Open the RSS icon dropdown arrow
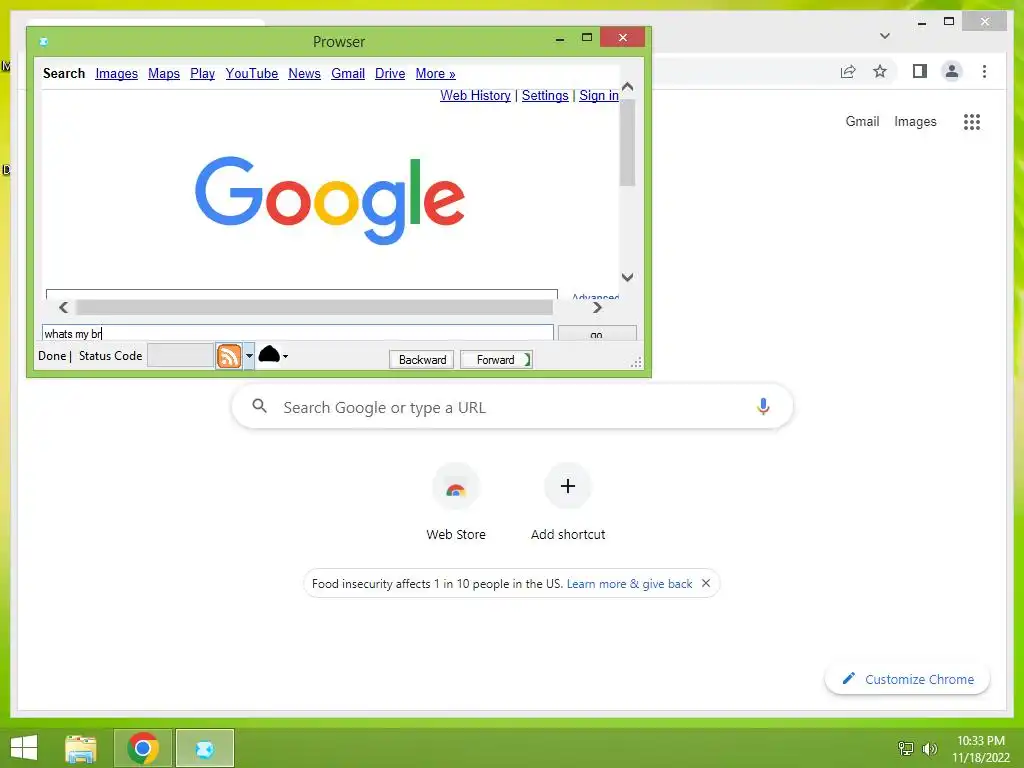This screenshot has height=768, width=1024. click(x=249, y=356)
